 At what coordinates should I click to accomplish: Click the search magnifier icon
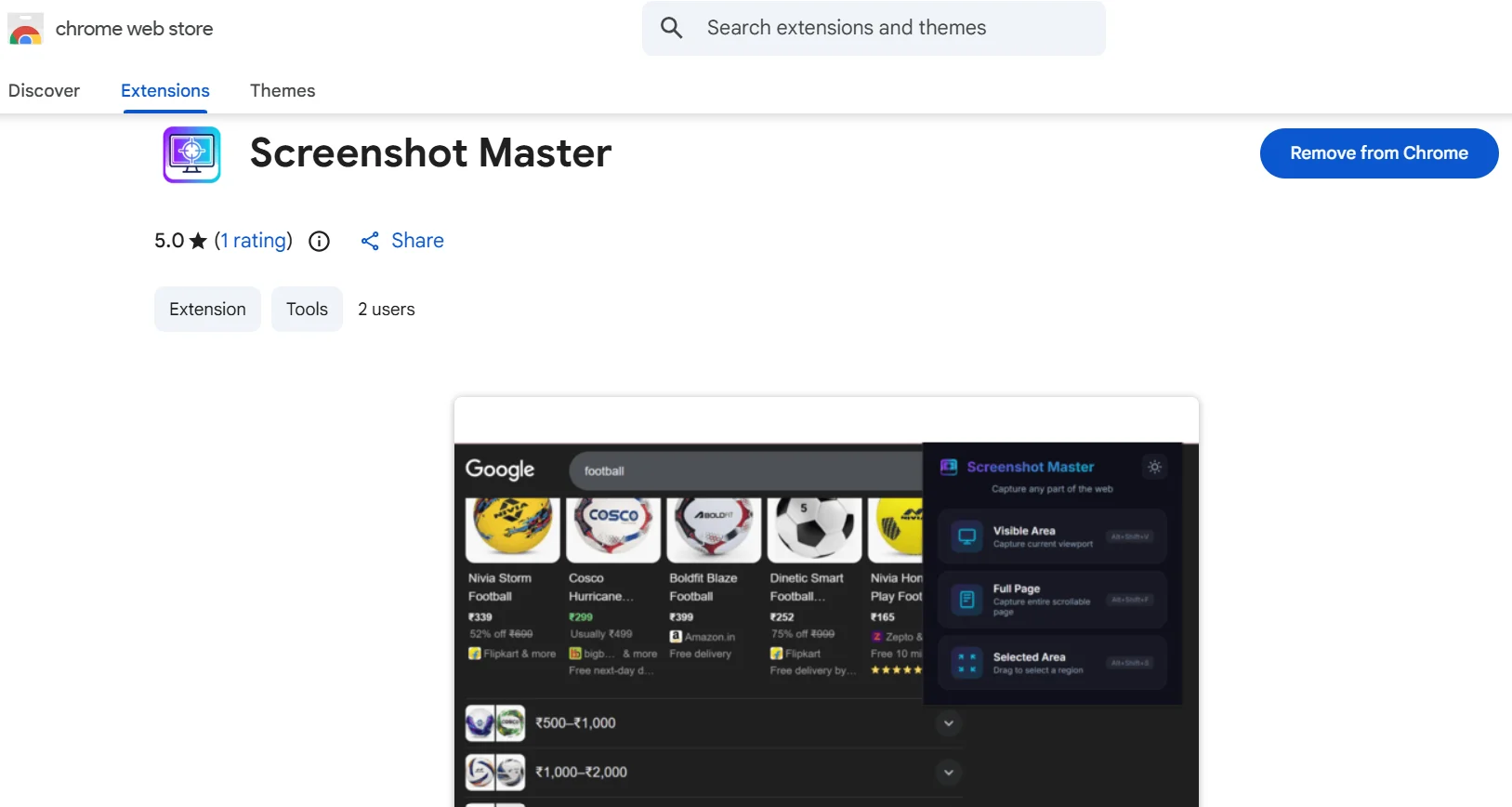tap(672, 28)
